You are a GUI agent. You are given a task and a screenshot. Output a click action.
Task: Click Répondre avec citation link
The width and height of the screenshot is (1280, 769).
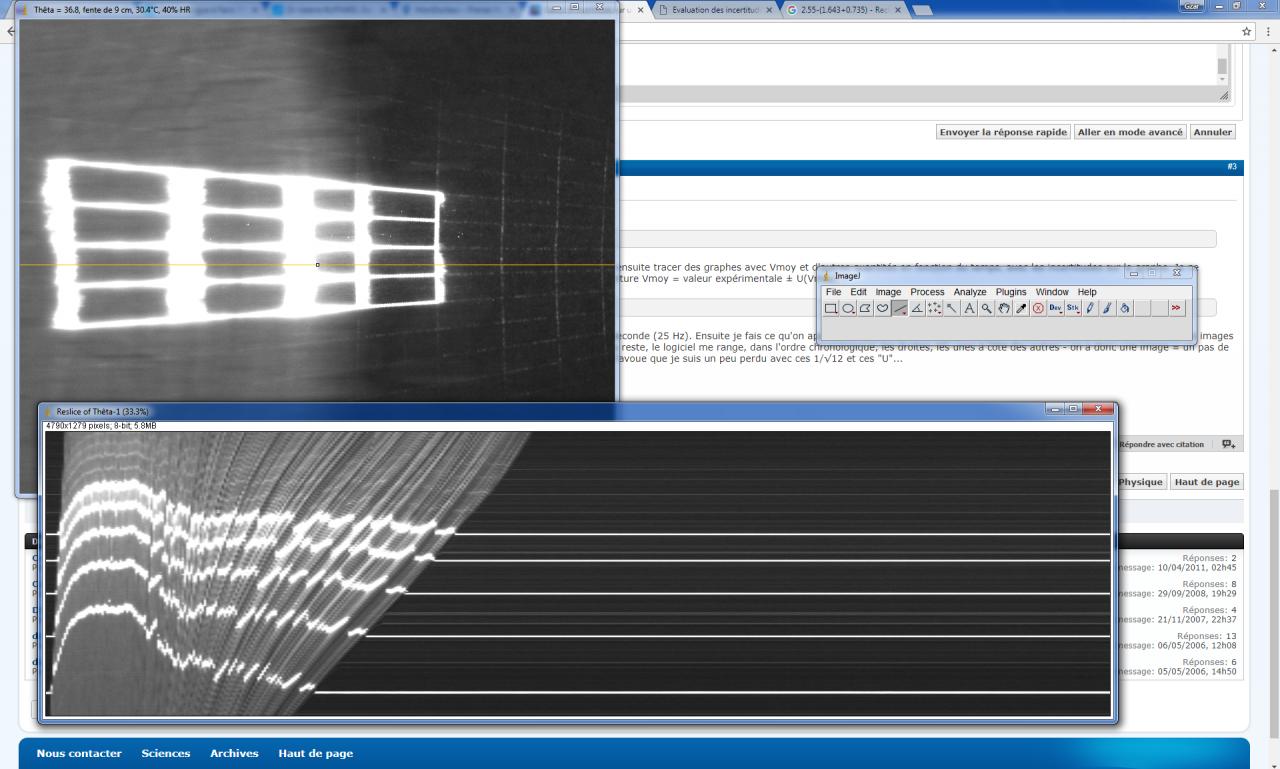(1161, 445)
